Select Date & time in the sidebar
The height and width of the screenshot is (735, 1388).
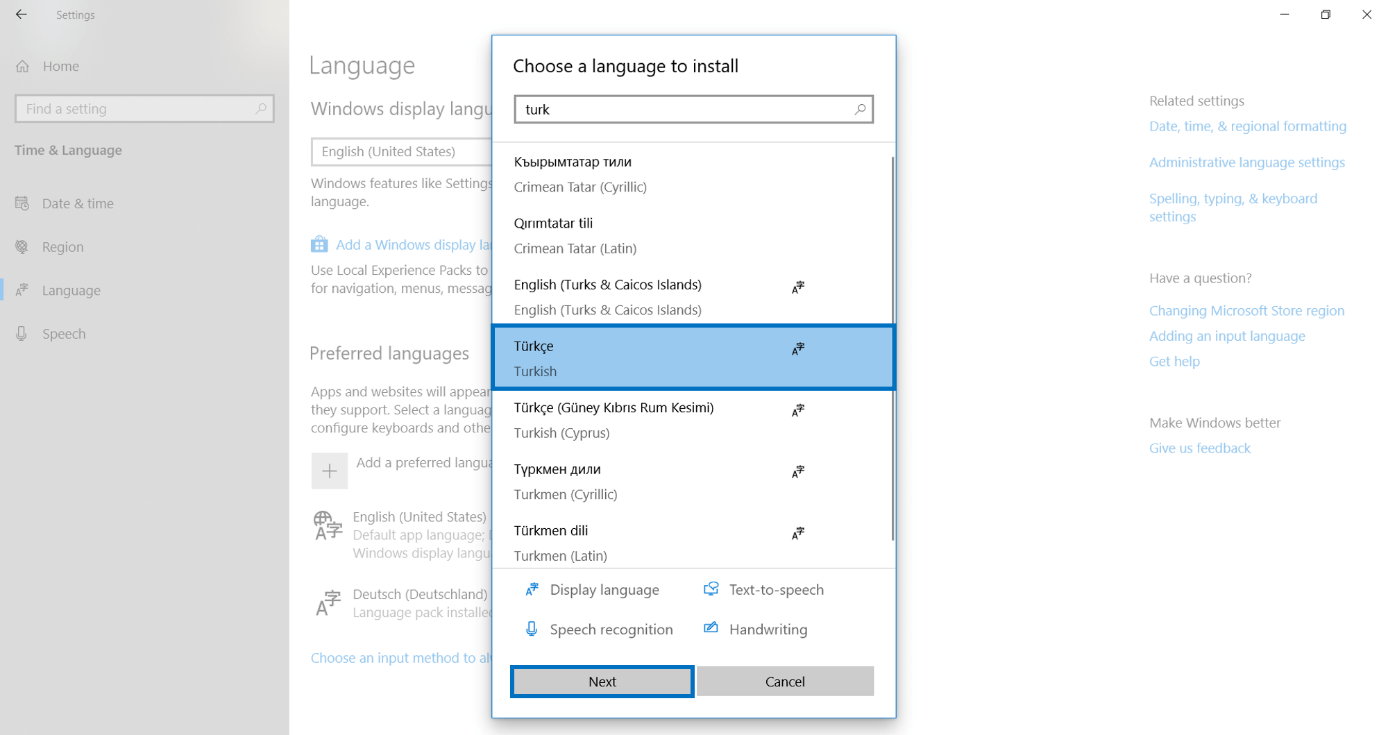(x=78, y=203)
